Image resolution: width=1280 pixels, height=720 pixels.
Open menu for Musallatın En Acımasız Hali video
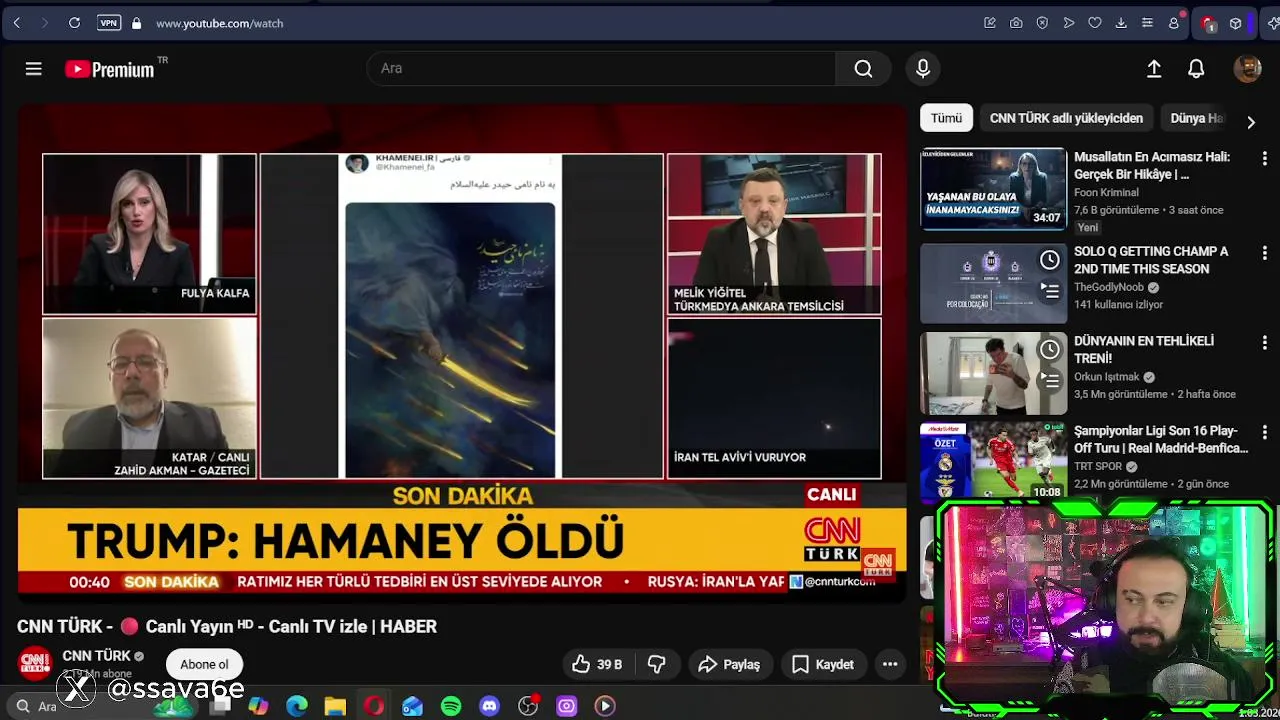coord(1264,159)
